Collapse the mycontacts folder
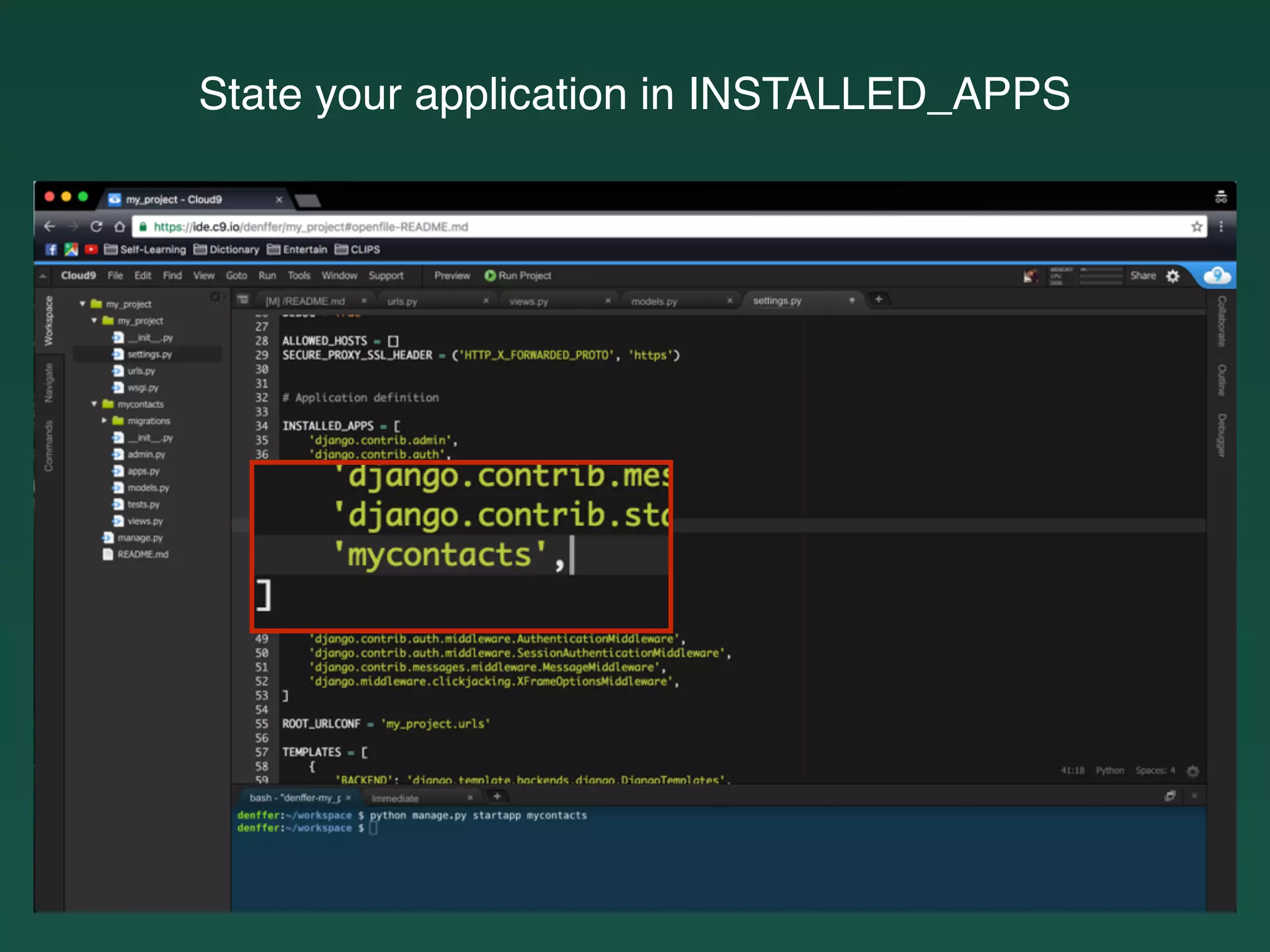 click(x=94, y=404)
